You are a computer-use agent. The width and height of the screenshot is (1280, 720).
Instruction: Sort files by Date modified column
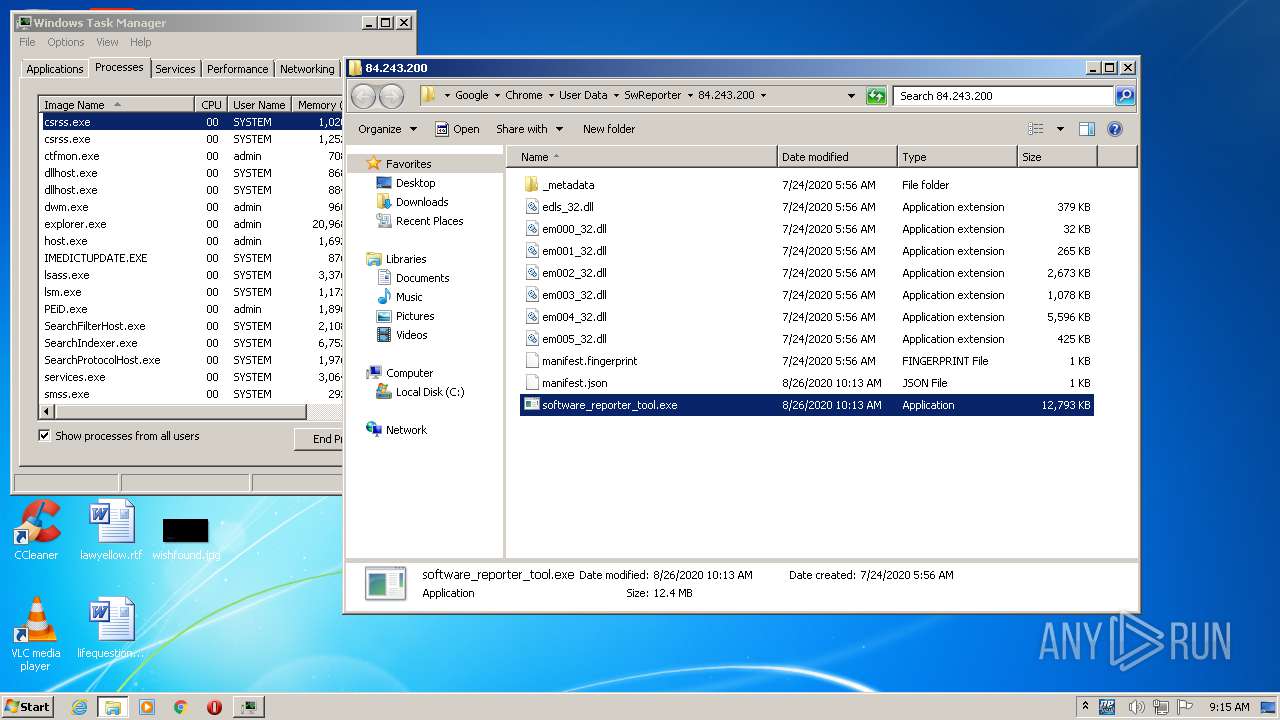[x=837, y=157]
